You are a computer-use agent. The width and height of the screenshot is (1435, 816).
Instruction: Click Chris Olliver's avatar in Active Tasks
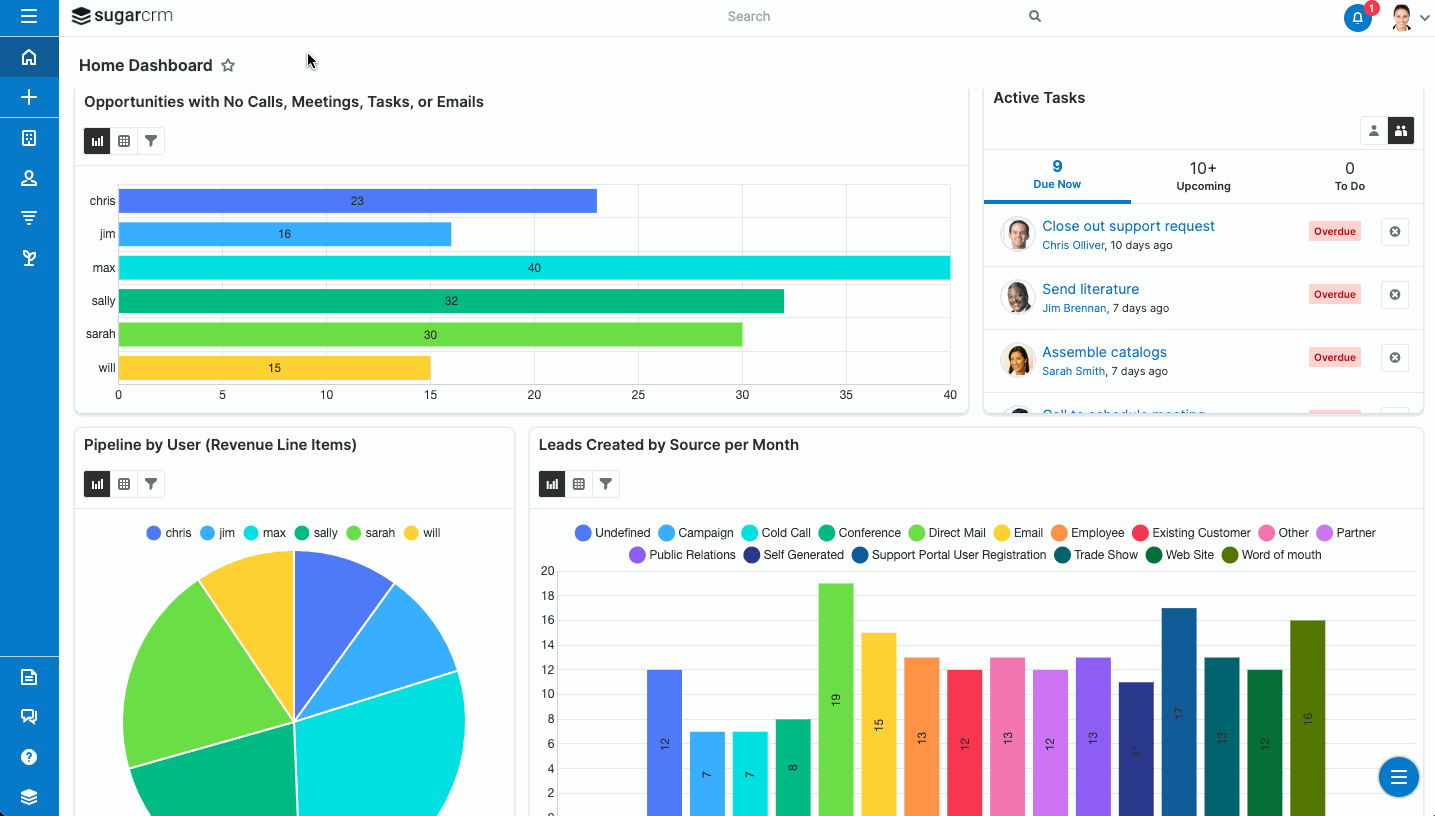coord(1017,234)
